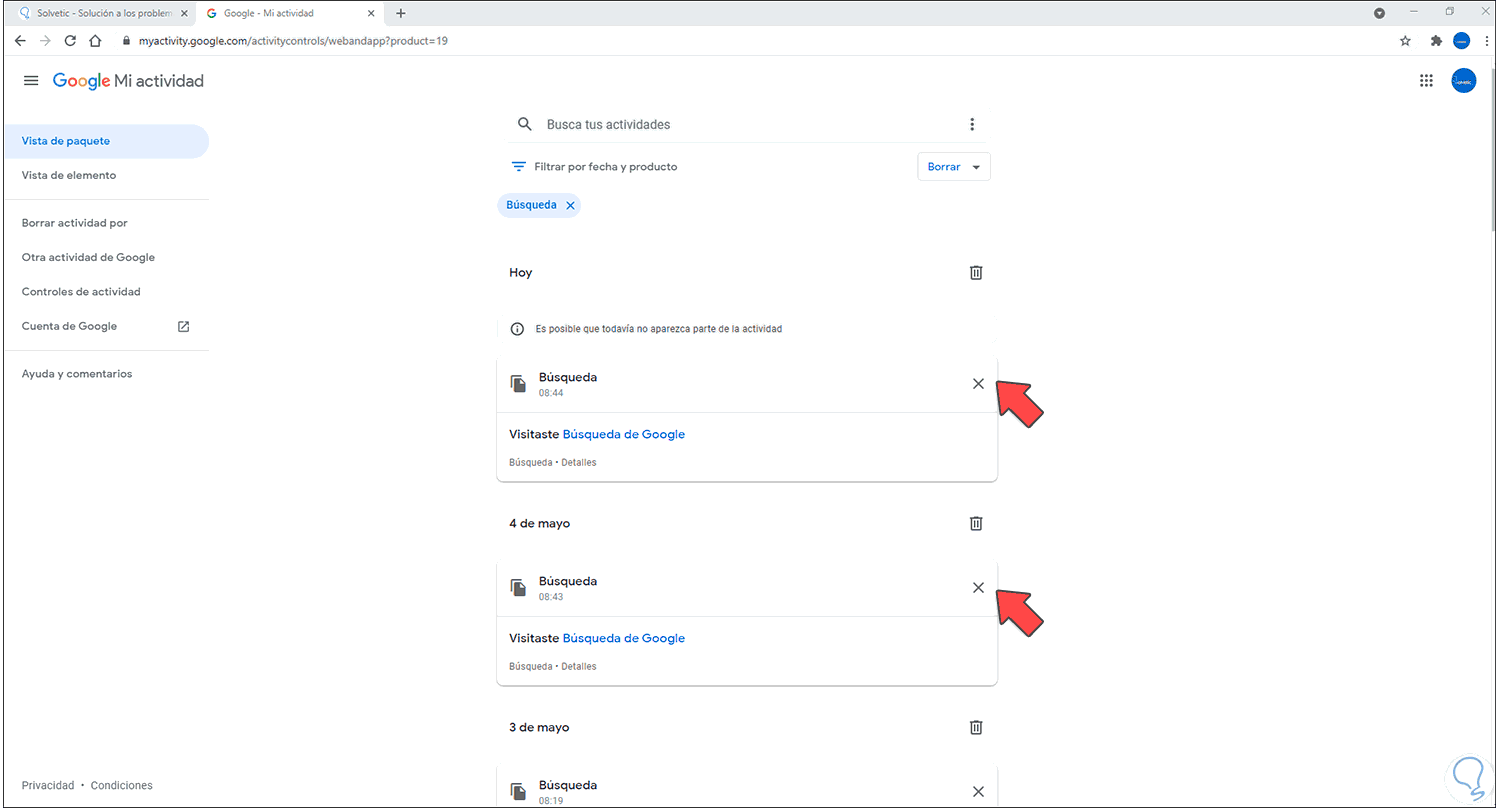The image size is (1500, 808).
Task: Dismiss the 08:44 Búsqueda entry with its X
Action: [977, 383]
